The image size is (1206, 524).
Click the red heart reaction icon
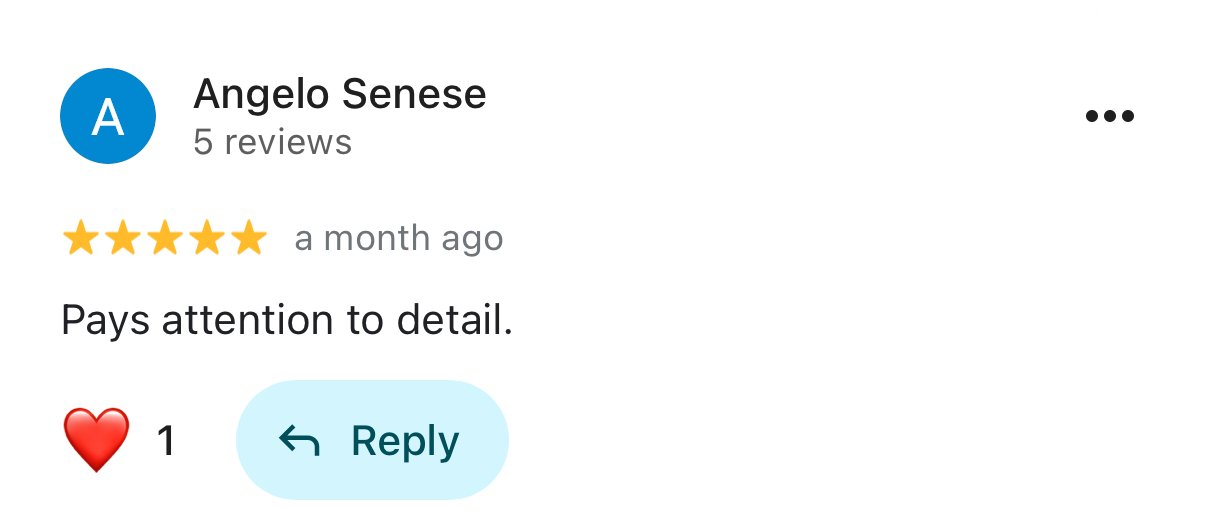coord(96,440)
